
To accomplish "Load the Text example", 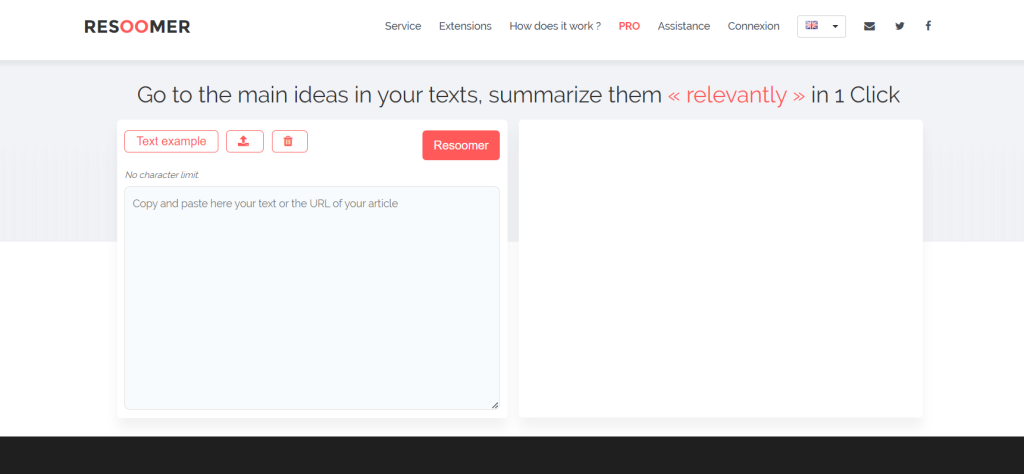I will [171, 142].
